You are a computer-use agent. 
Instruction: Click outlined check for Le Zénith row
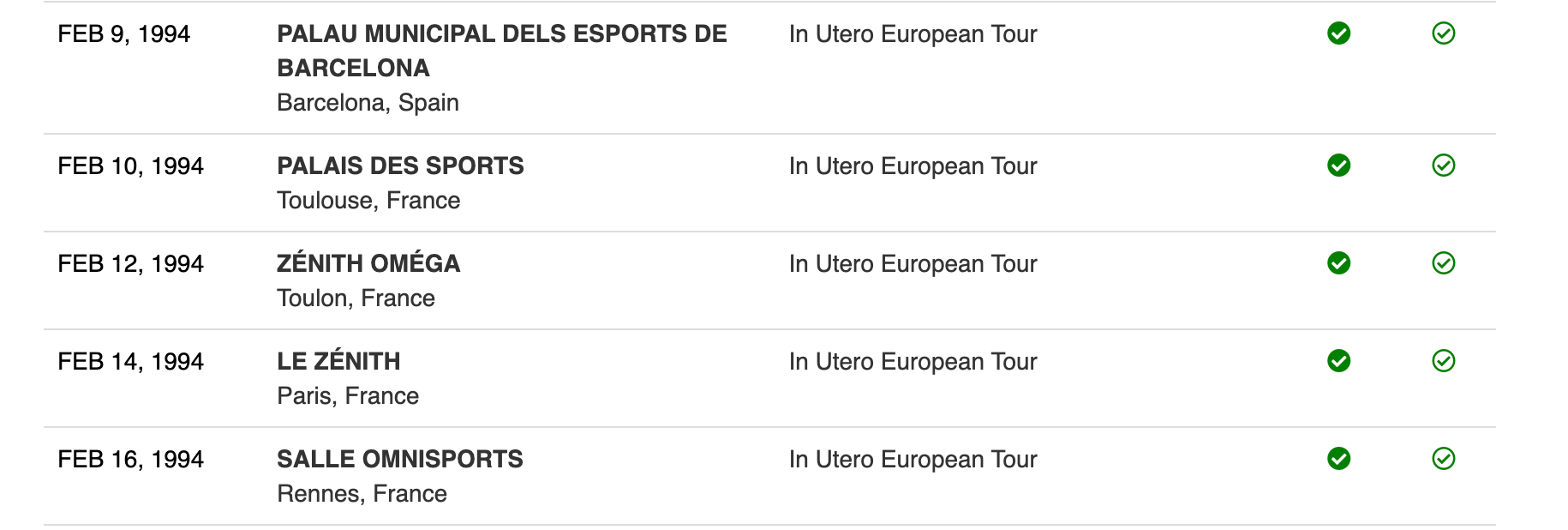point(1443,361)
